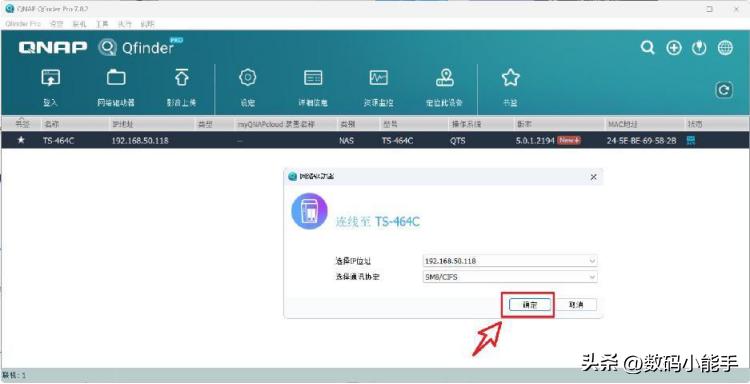Sort by the 型号 model column header

click(390, 124)
